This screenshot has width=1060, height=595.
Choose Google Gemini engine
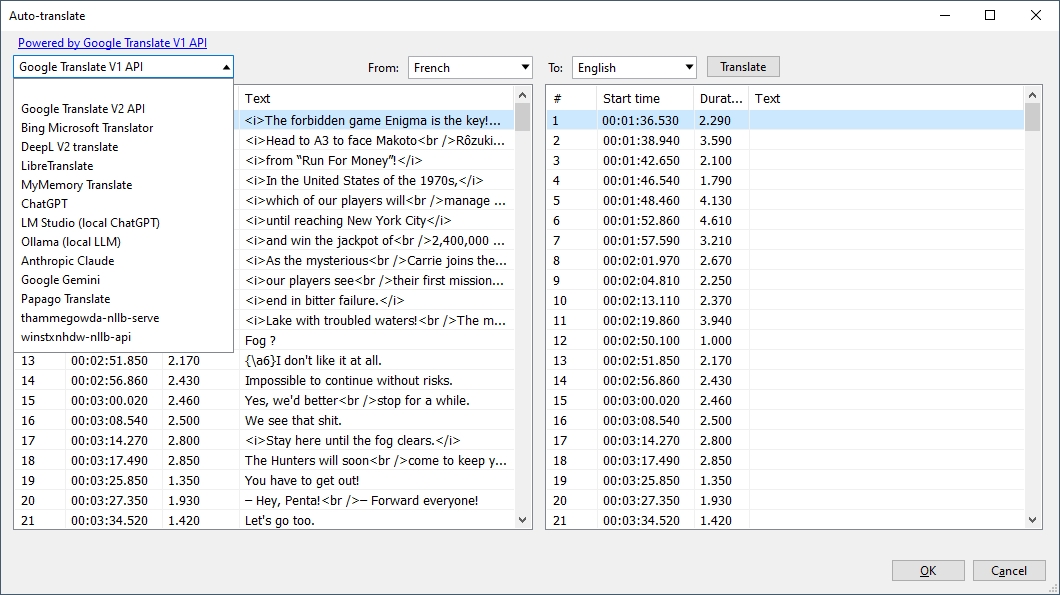(61, 279)
